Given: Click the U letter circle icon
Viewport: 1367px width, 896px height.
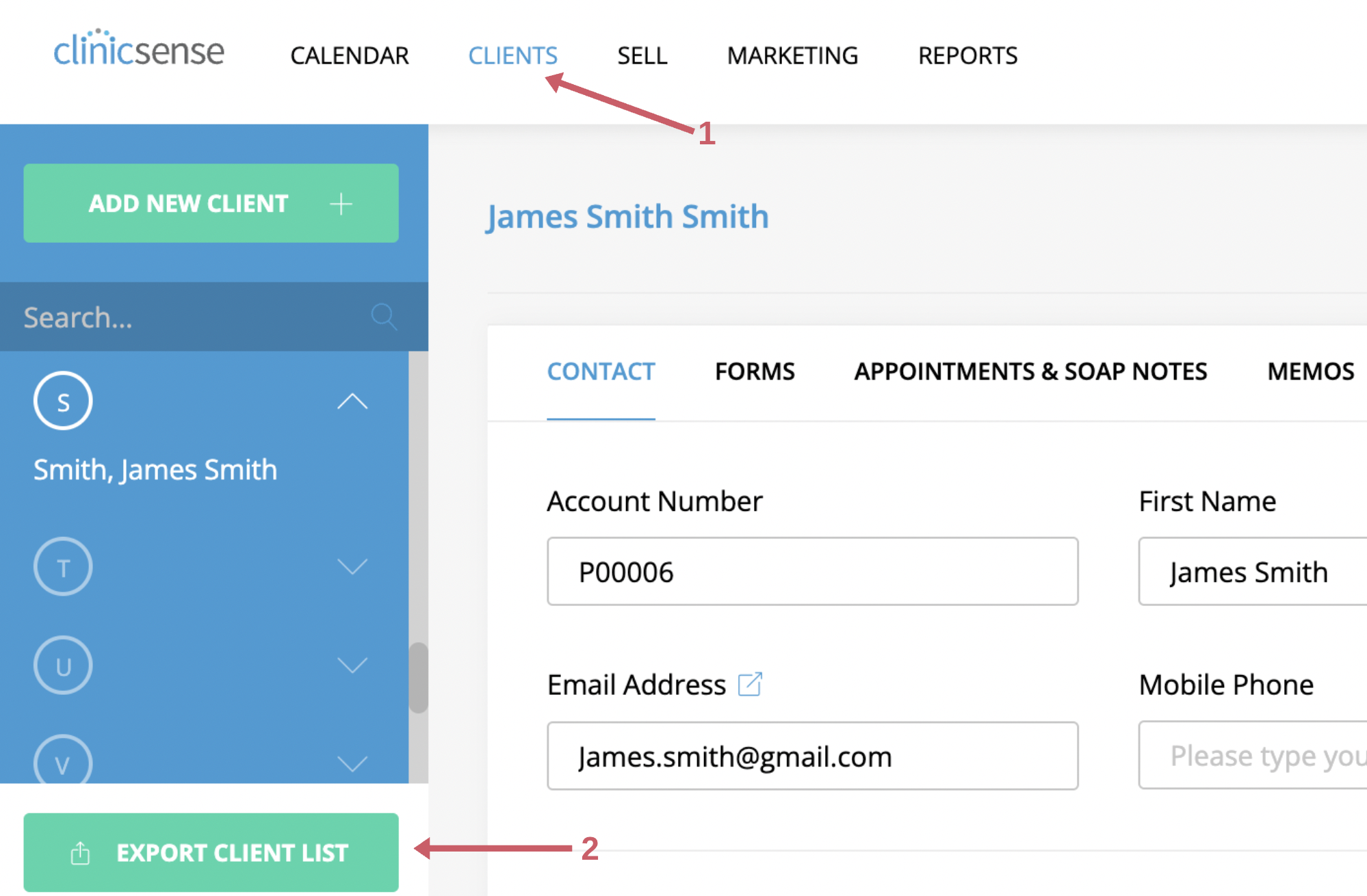Looking at the screenshot, I should point(63,666).
